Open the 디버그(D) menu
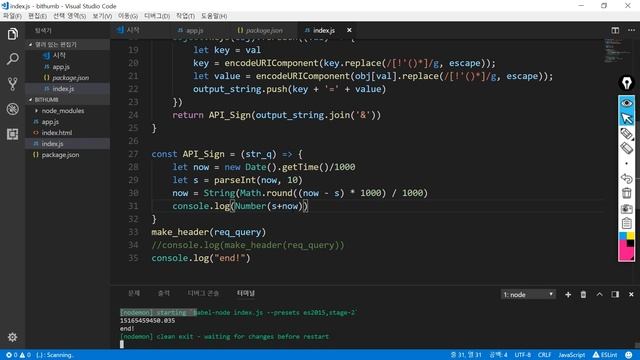This screenshot has width=640, height=360. coord(157,16)
